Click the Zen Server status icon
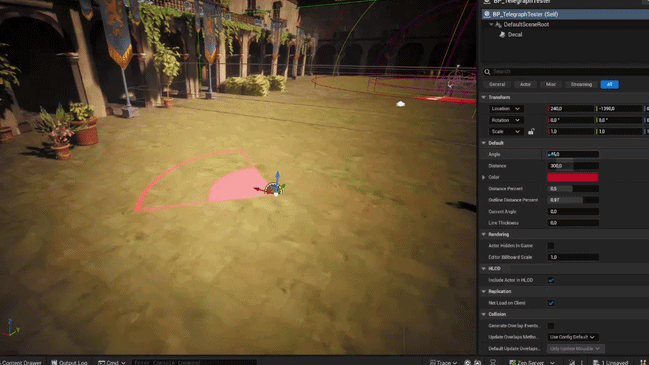 point(512,362)
